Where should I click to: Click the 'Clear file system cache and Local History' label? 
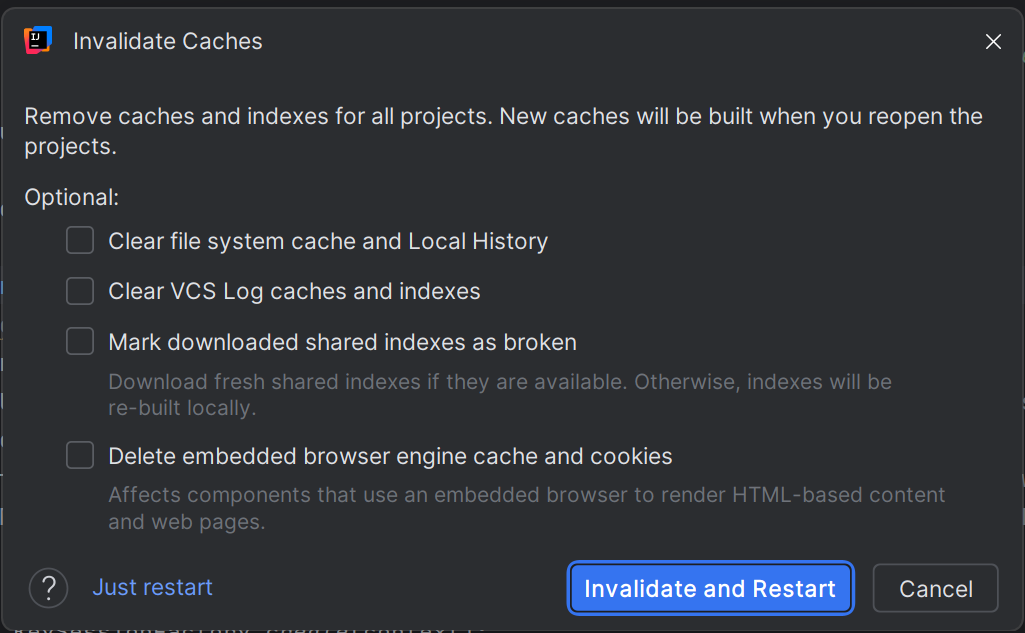(x=328, y=242)
